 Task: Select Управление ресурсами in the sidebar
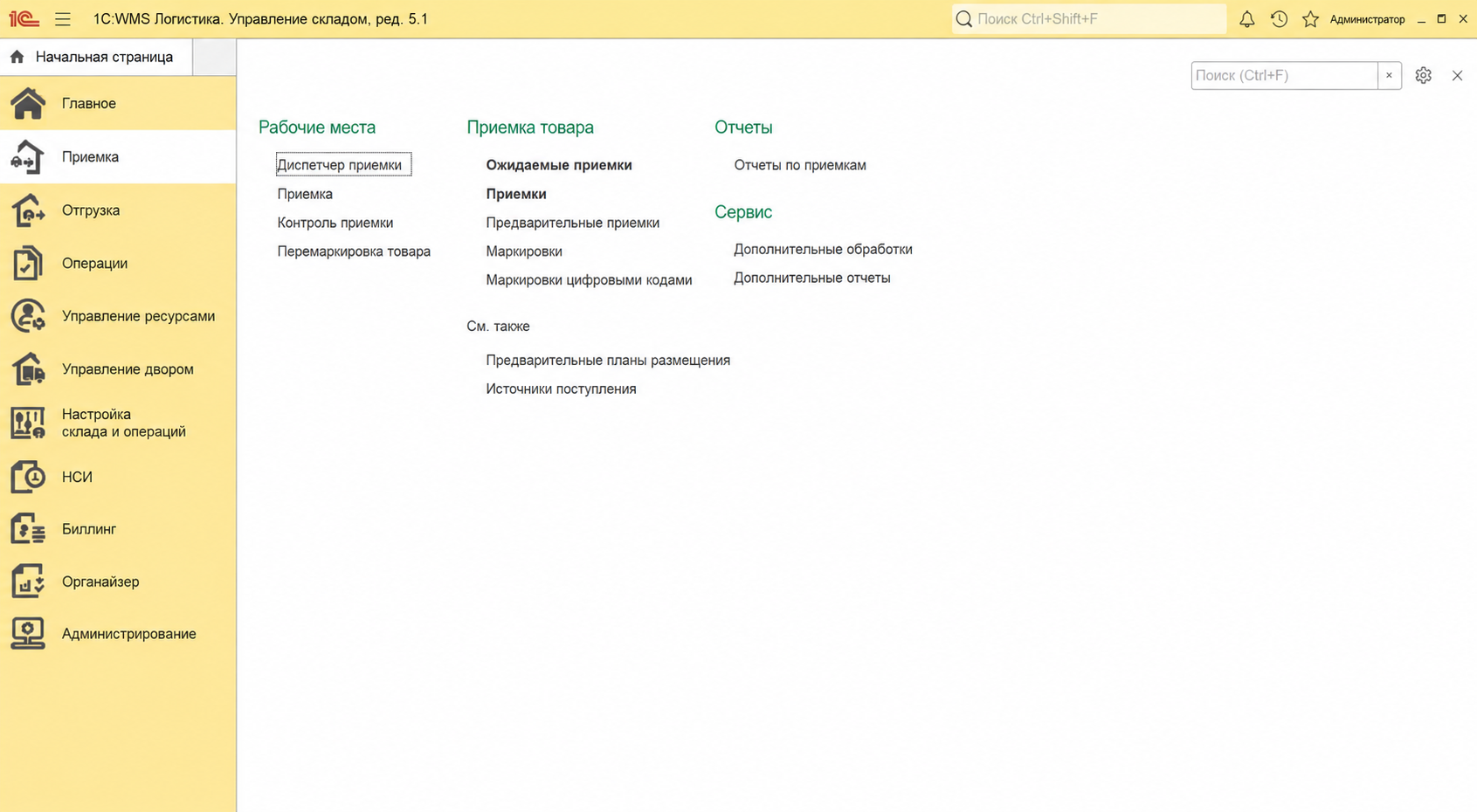point(118,316)
